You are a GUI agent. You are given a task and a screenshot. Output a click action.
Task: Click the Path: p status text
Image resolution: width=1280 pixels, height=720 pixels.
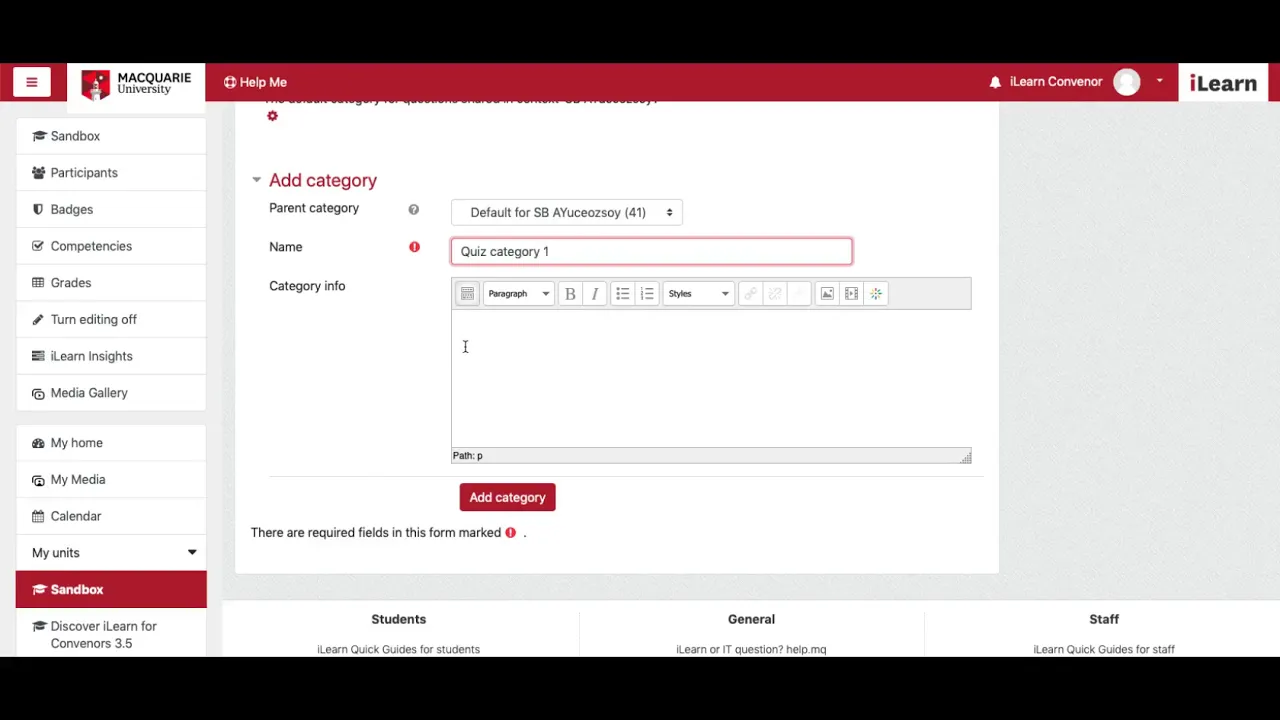coord(467,456)
